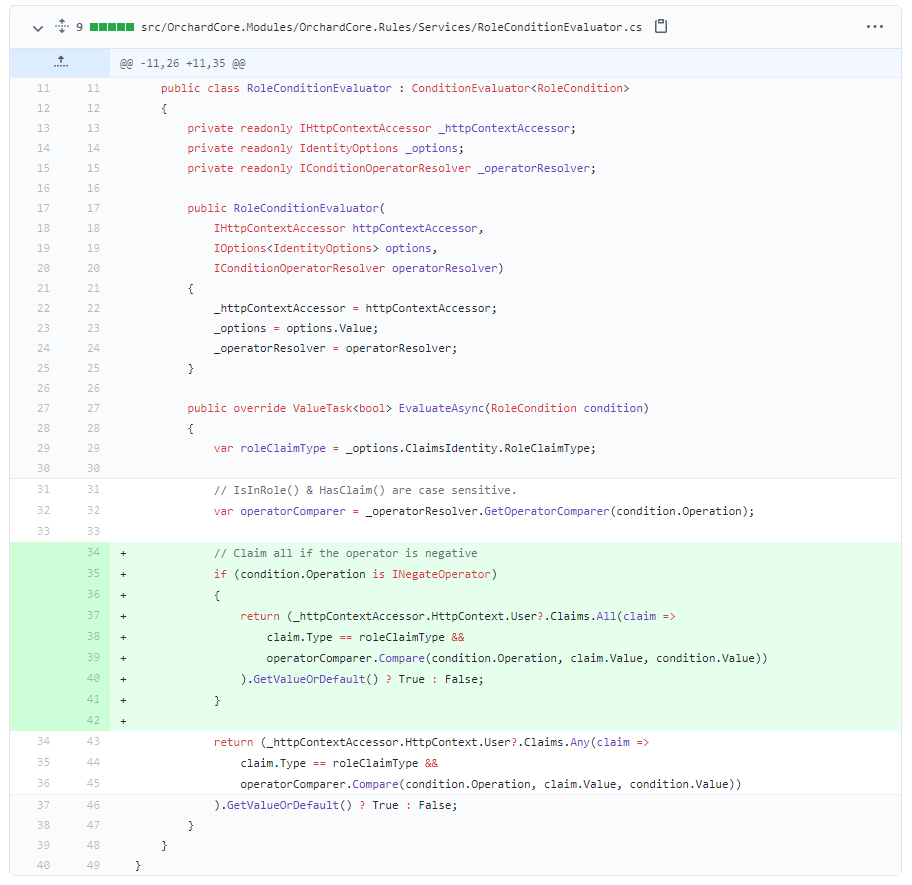
Task: Select the hunk header "@@ -11,26 +11,35 @@"
Action: (183, 63)
